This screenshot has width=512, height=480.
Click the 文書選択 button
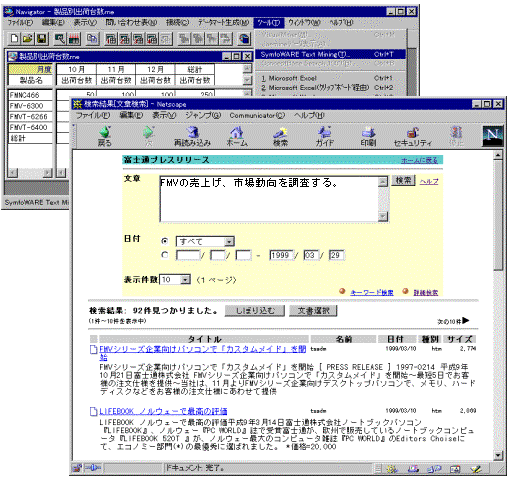[x=313, y=311]
